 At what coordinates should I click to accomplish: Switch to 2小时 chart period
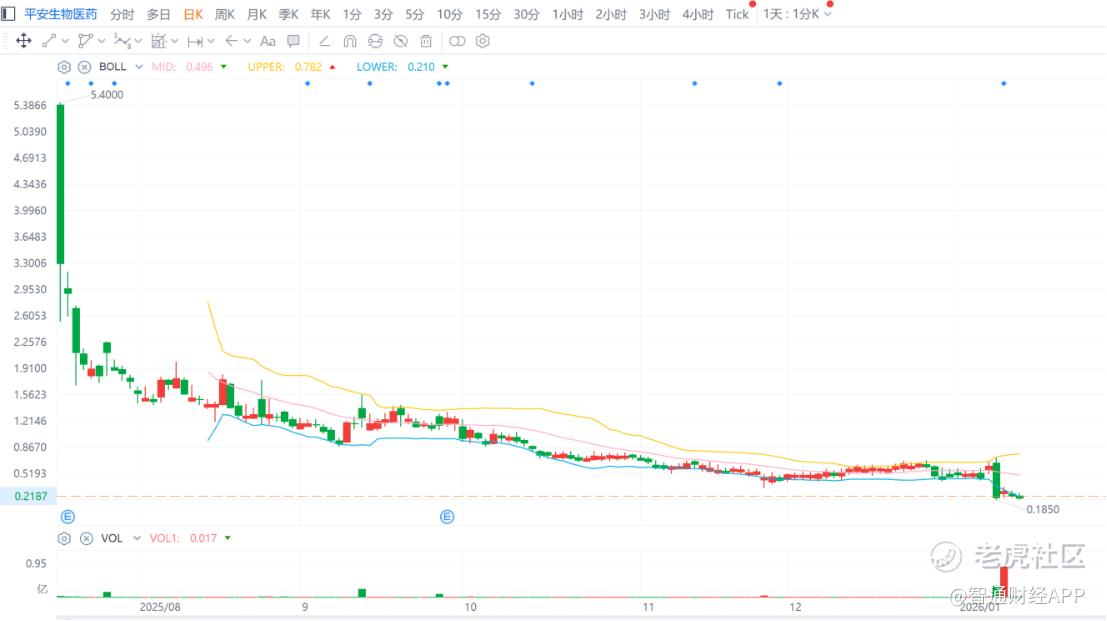point(611,14)
